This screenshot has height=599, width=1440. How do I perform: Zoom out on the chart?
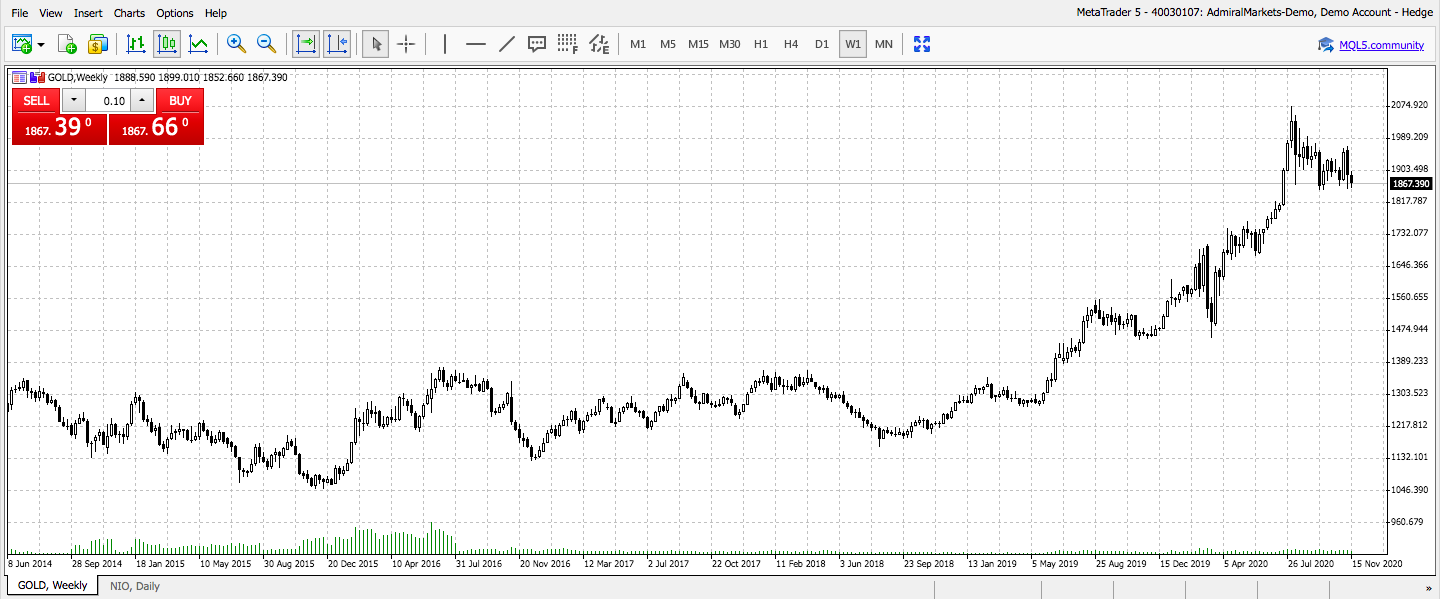coord(267,44)
